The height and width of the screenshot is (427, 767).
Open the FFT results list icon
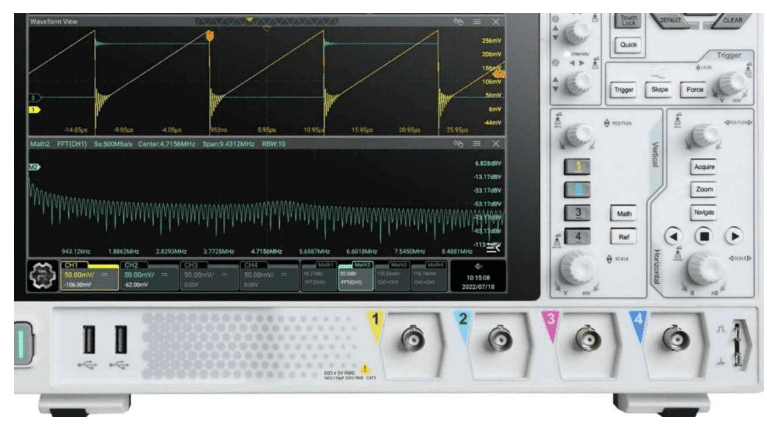[493, 248]
